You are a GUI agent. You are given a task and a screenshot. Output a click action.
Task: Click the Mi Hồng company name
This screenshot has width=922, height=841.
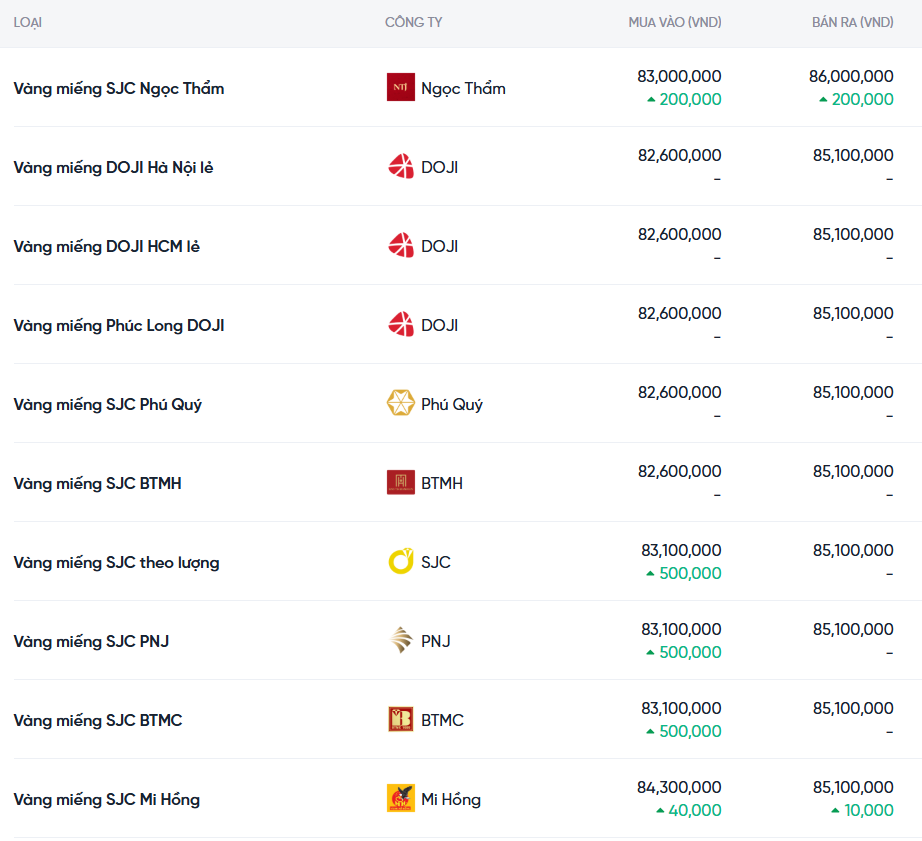coord(451,799)
